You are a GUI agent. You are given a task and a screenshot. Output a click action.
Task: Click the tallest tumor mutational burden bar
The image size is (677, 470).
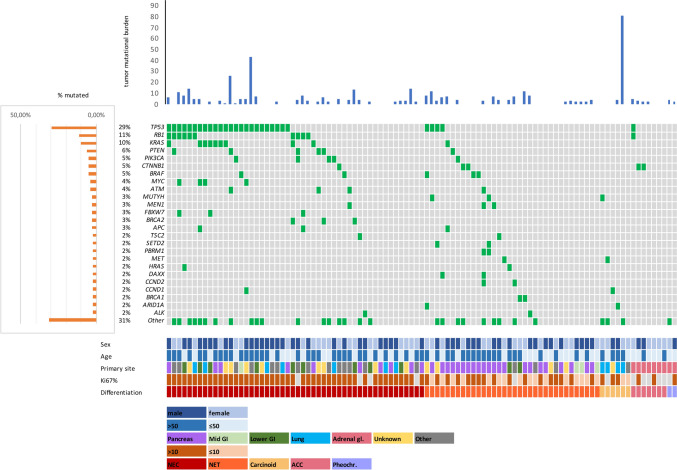point(622,60)
